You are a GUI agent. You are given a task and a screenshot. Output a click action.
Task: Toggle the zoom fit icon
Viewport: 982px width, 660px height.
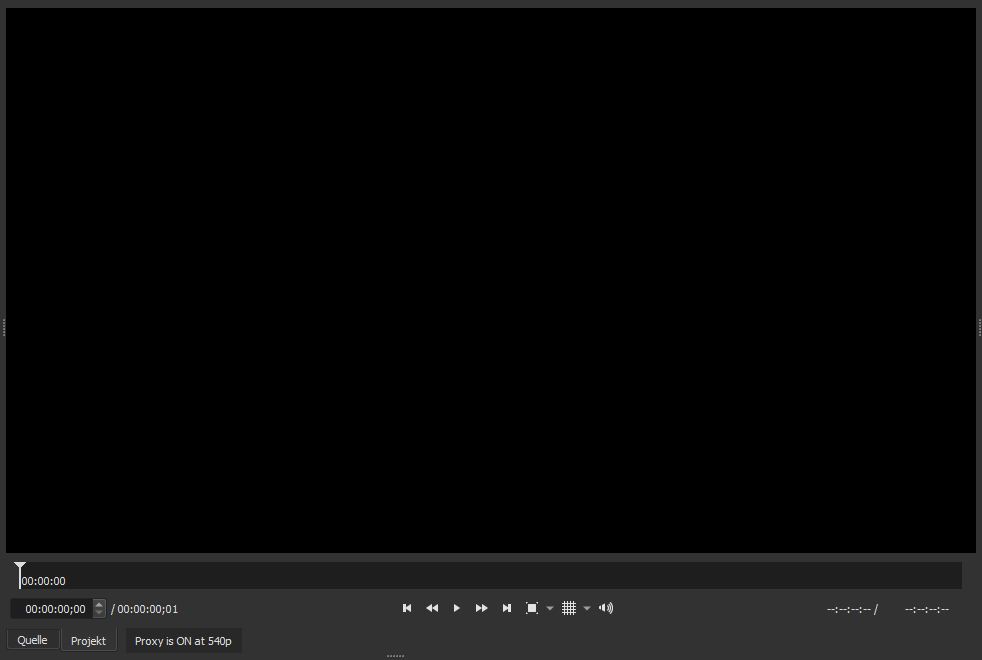coord(532,608)
